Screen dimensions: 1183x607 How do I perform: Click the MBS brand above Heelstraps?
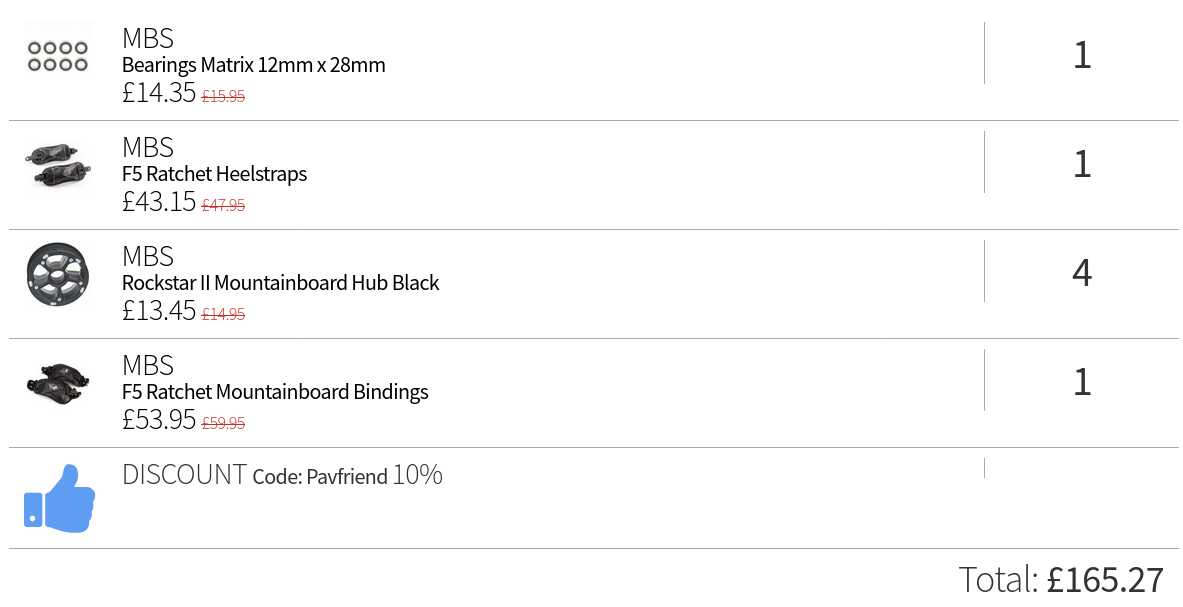click(x=148, y=147)
